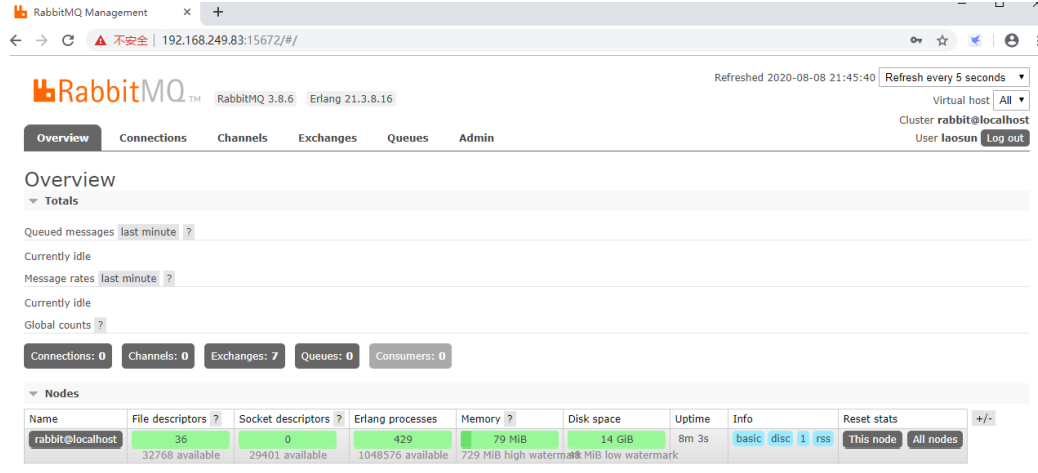
Task: Click the Memory 79 MiB usage bar
Action: coord(510,439)
